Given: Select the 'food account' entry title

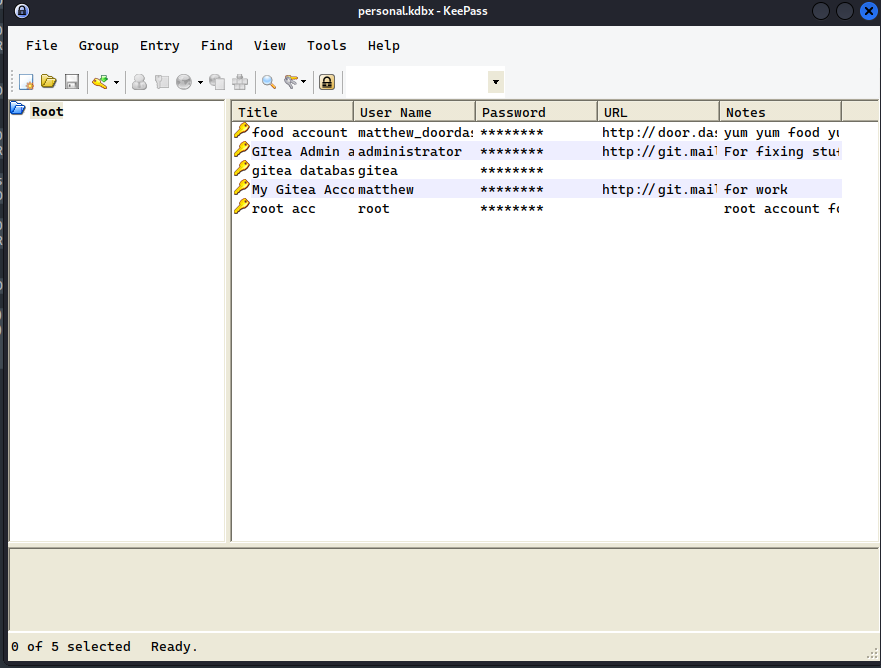Looking at the screenshot, I should [299, 133].
